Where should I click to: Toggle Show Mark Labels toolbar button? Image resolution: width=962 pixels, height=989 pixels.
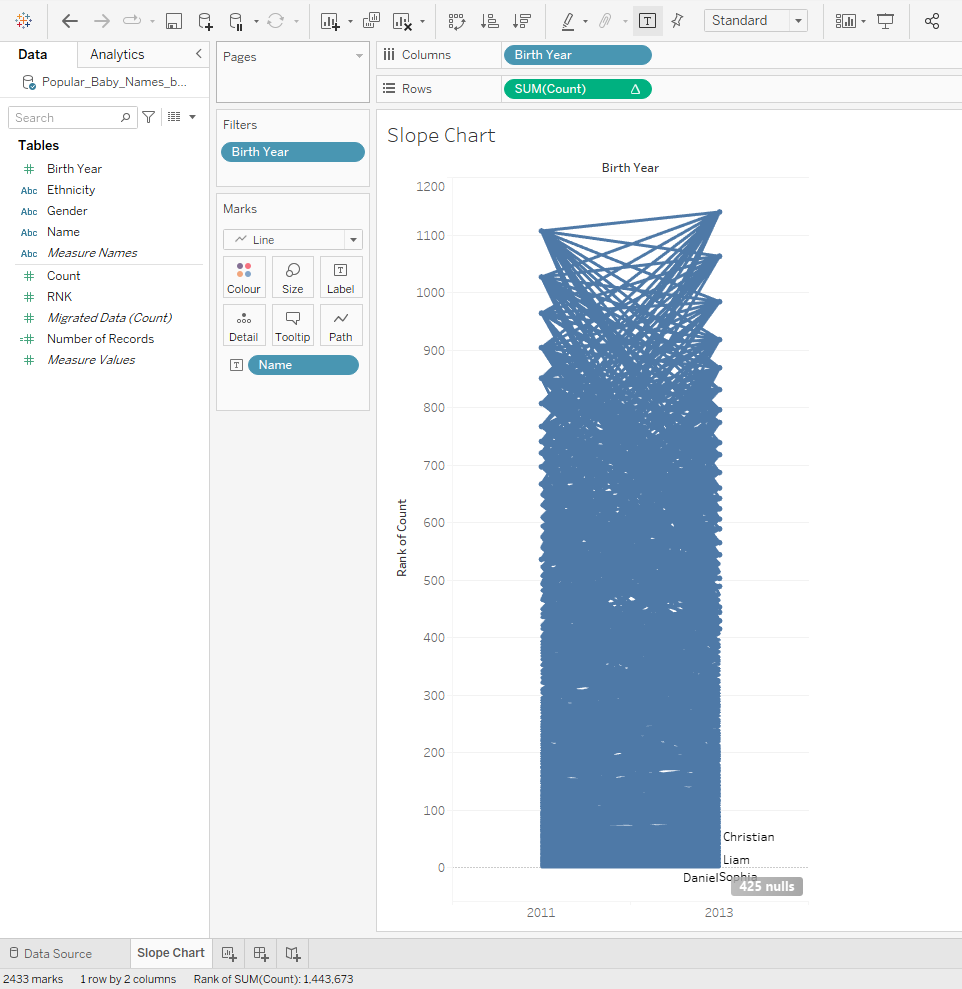pos(647,21)
